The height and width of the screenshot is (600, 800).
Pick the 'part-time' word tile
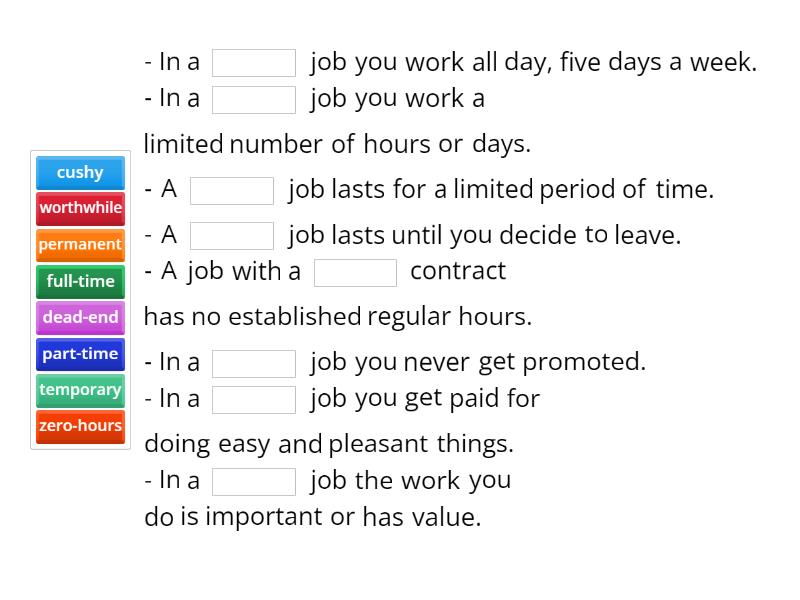tap(80, 353)
